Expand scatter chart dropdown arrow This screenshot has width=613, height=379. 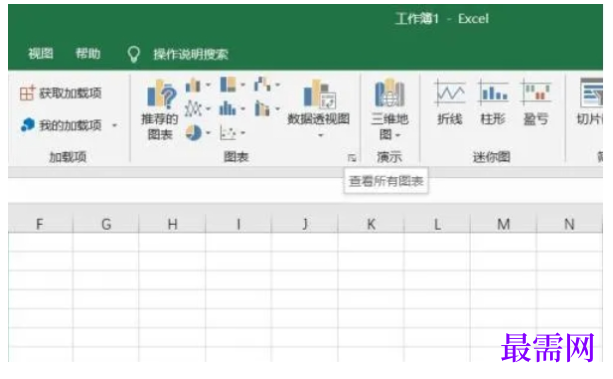tap(243, 133)
